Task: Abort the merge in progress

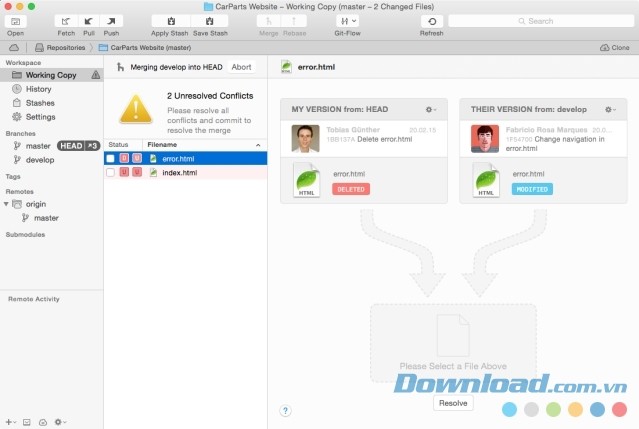Action: click(241, 67)
